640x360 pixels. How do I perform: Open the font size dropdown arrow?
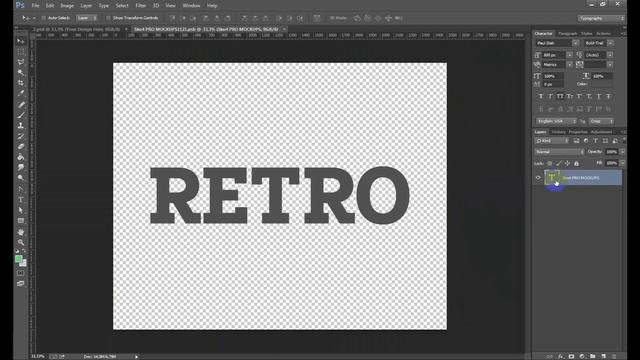point(569,55)
